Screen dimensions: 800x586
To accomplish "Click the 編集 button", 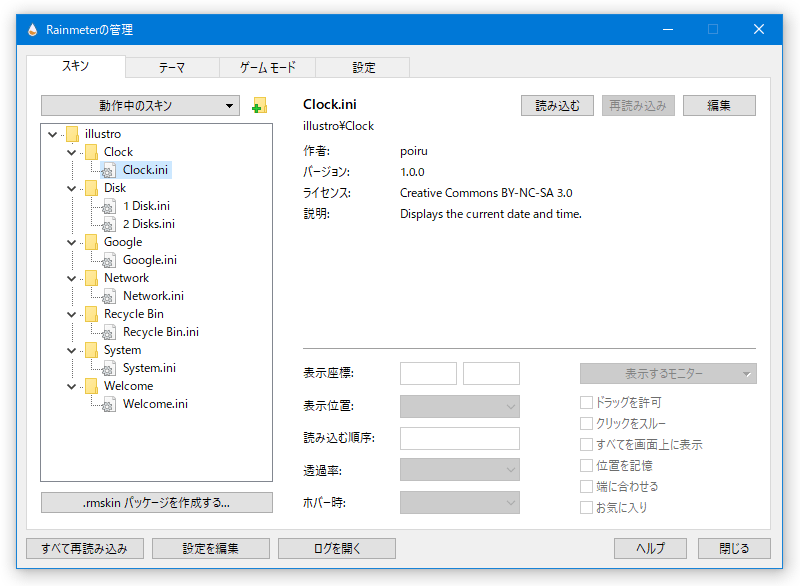I will point(719,106).
